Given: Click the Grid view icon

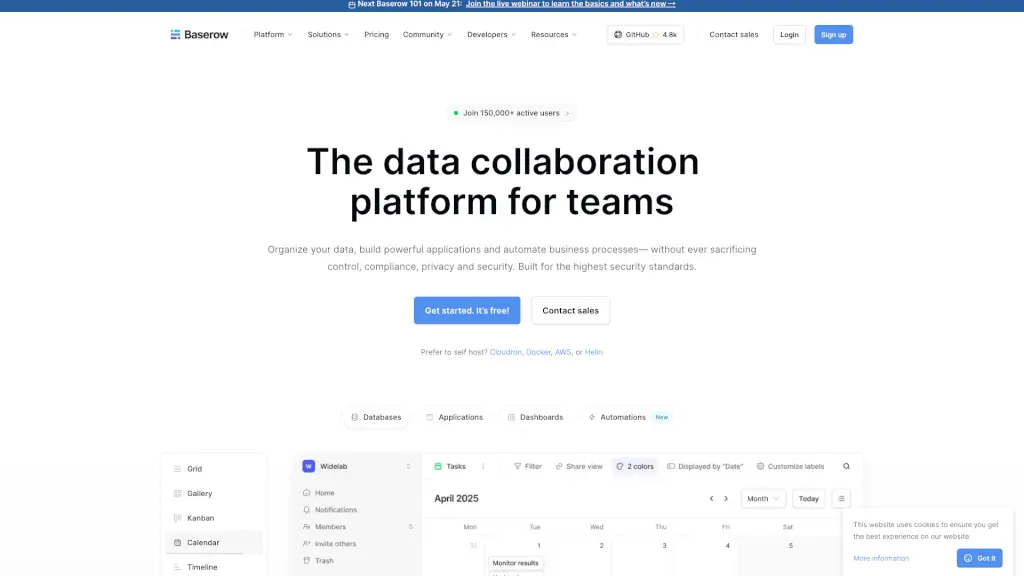Looking at the screenshot, I should coord(177,469).
